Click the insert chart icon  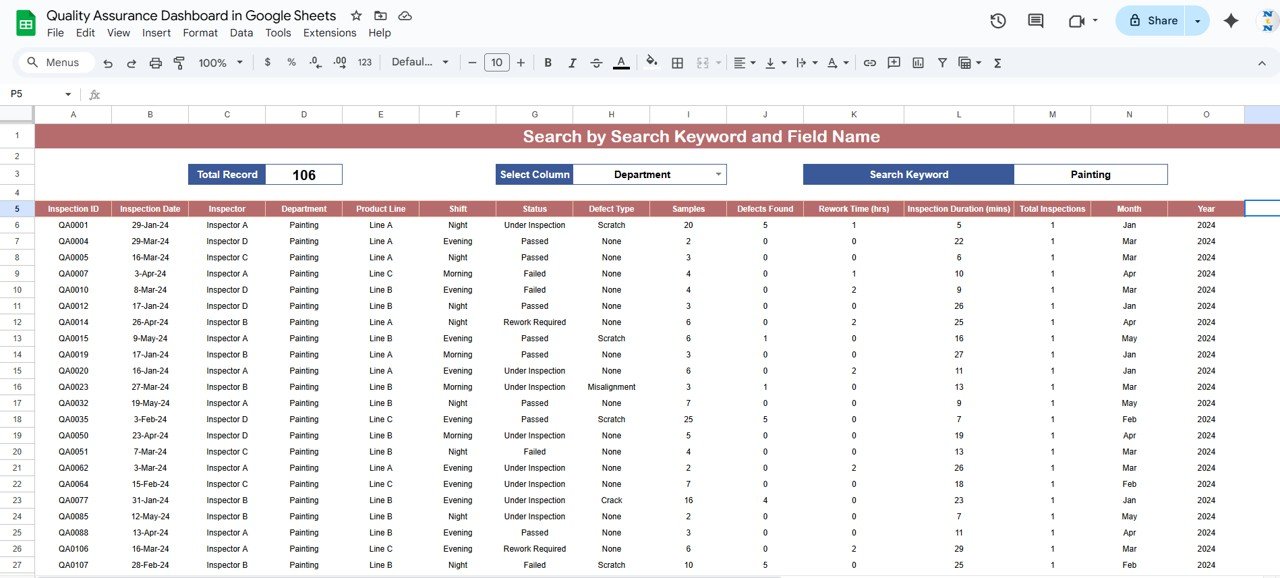pos(918,63)
